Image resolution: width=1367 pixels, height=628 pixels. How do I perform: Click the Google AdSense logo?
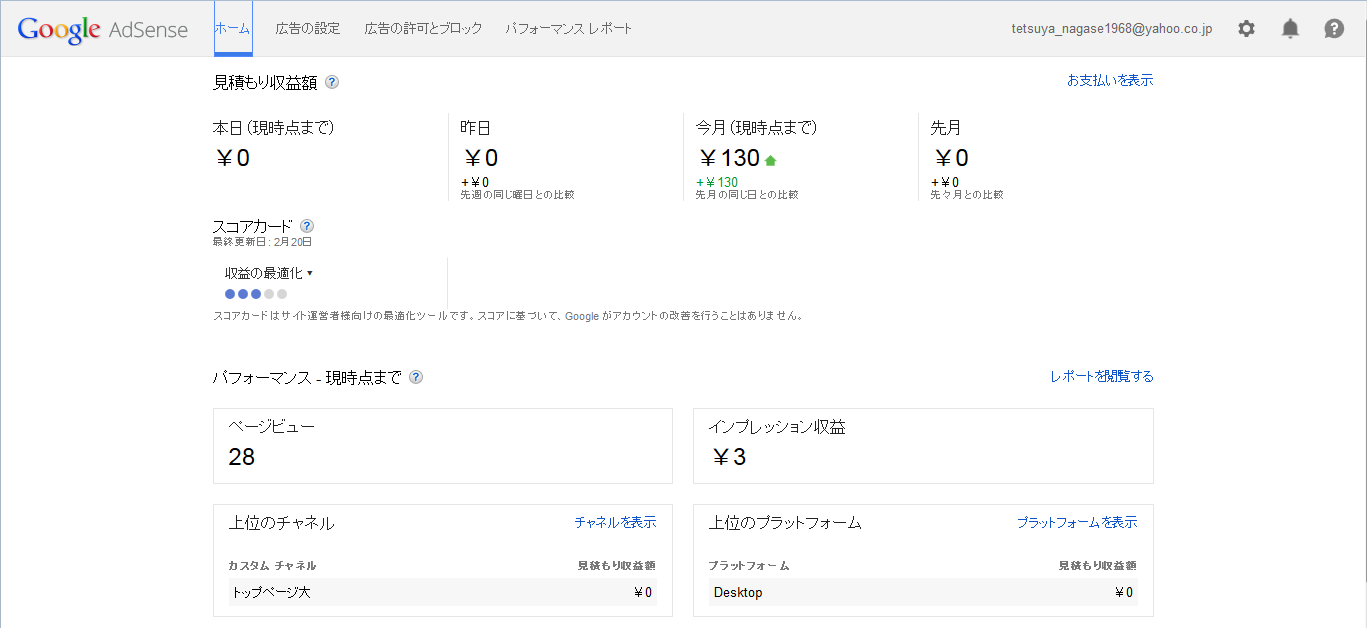pos(103,29)
